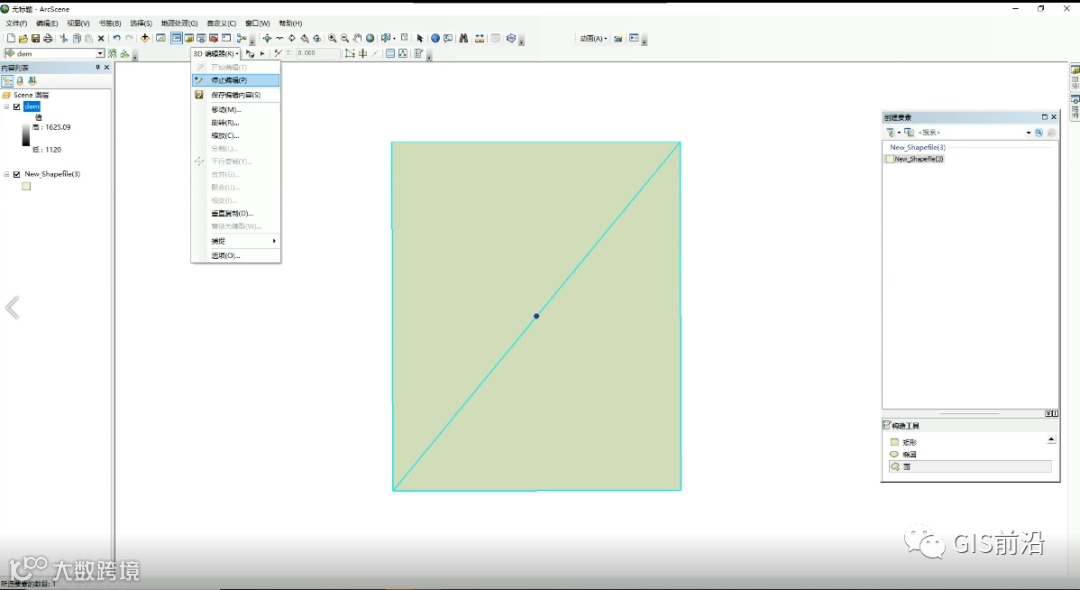The width and height of the screenshot is (1080, 590).
Task: Click the Add Data plus icon
Action: (145, 38)
